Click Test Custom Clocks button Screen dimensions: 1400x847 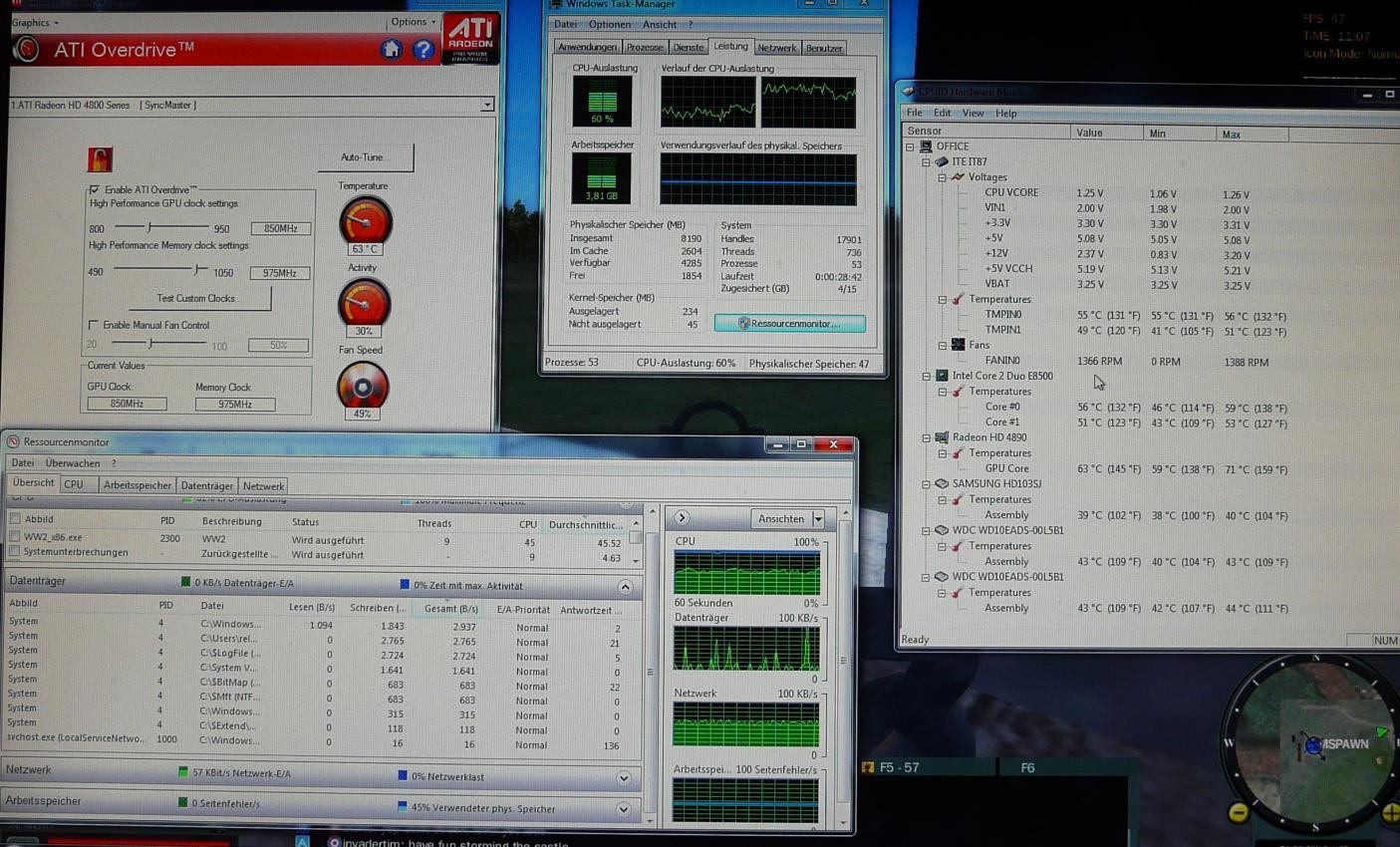point(197,298)
